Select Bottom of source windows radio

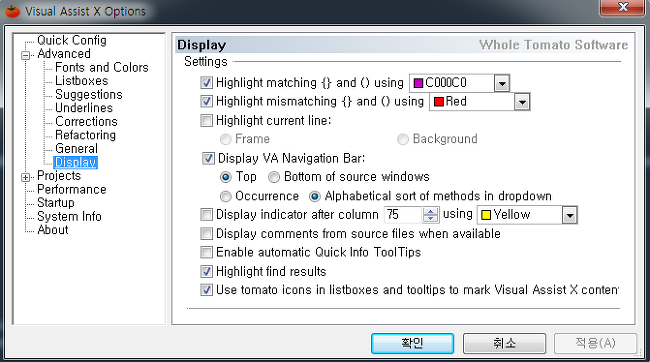pyautogui.click(x=274, y=177)
